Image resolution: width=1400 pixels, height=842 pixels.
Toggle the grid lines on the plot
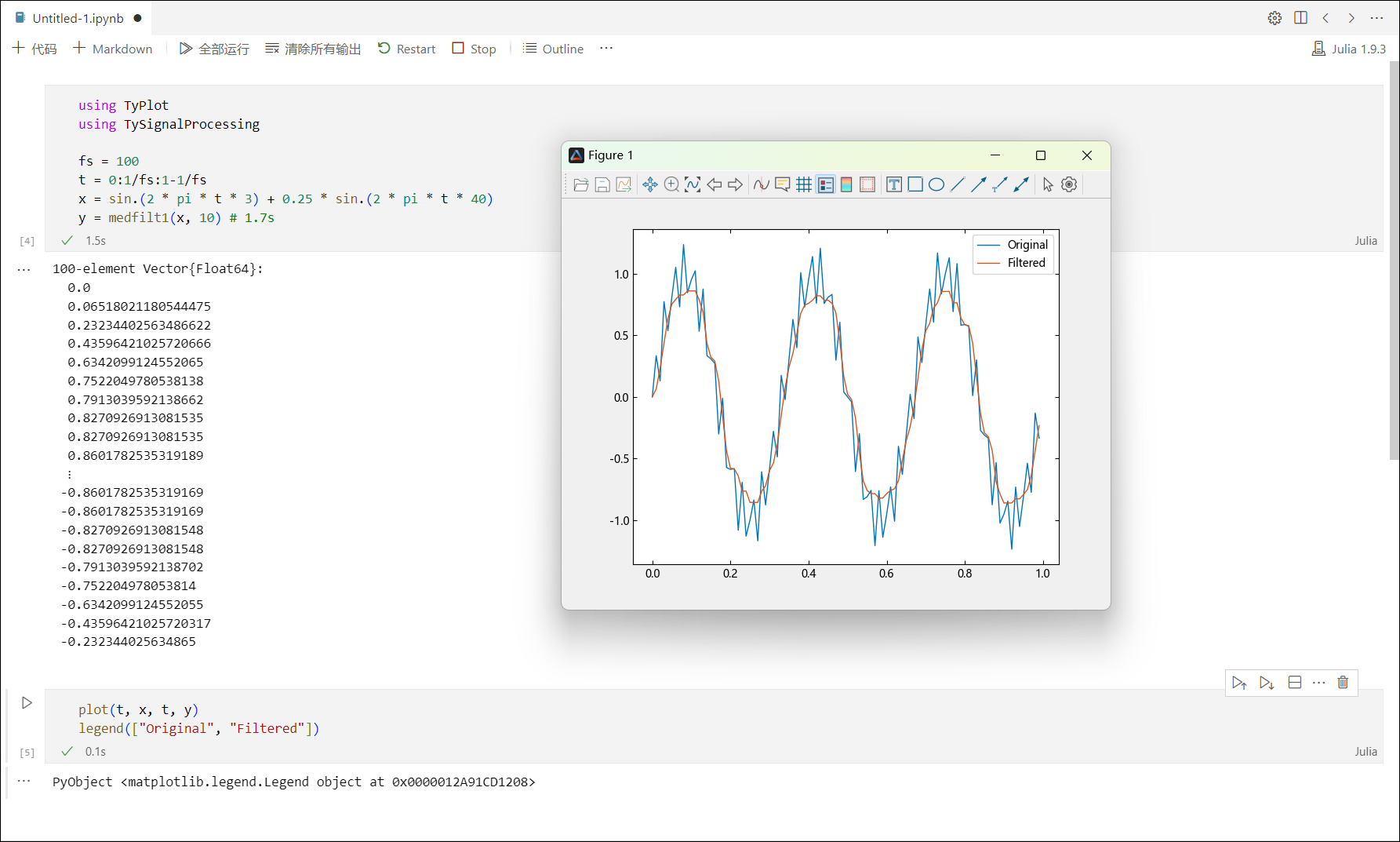(804, 184)
